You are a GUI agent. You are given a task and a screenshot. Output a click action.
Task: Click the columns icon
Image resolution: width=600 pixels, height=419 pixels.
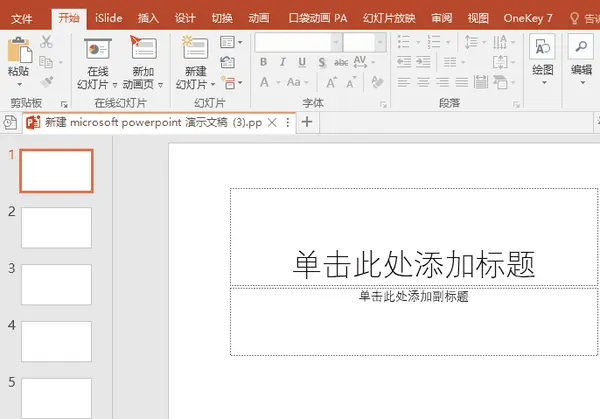click(x=450, y=62)
